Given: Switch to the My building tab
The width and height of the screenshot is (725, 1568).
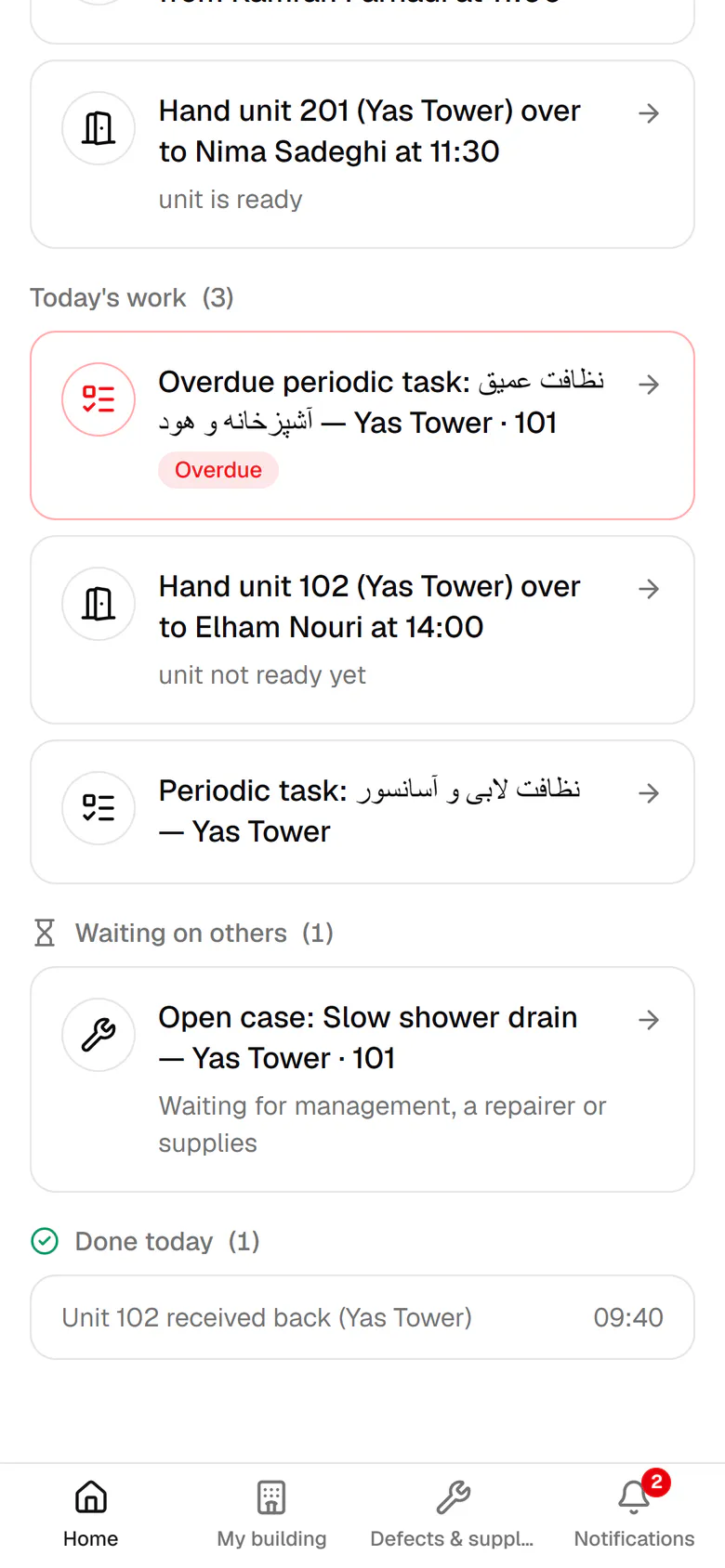Looking at the screenshot, I should (271, 1514).
